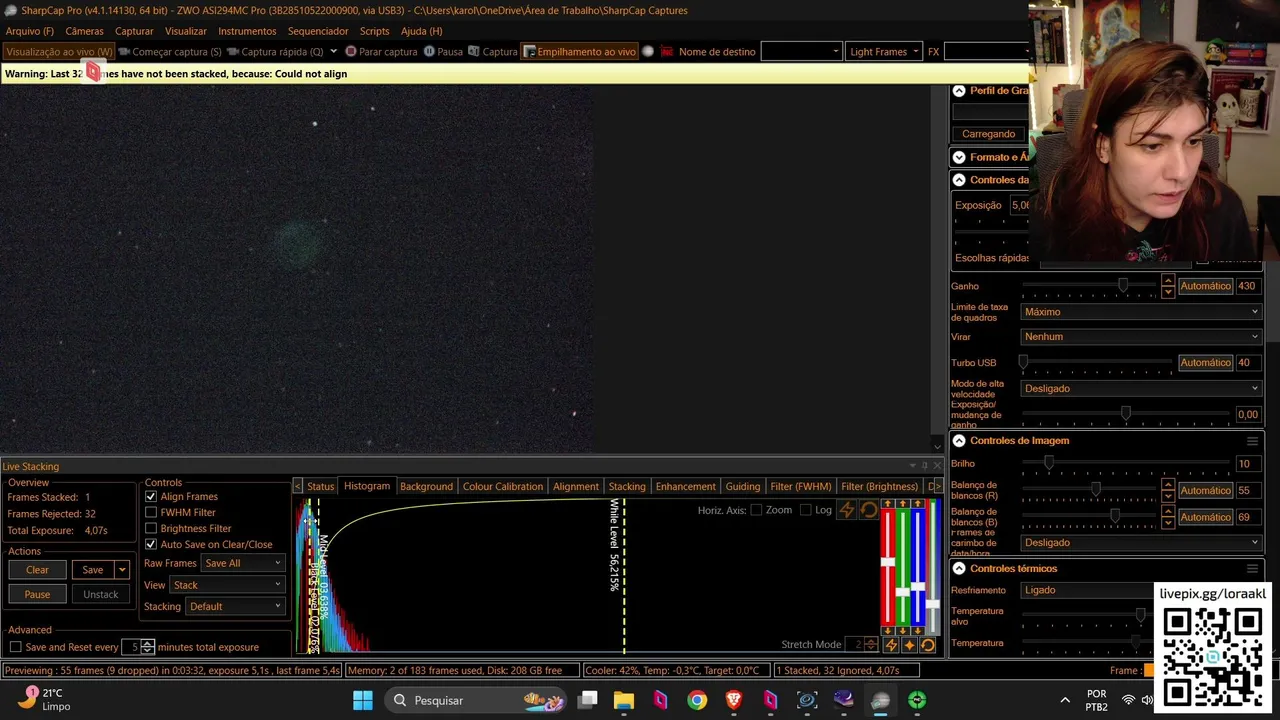Toggle Auto Save on Clear/Close checkbox
1280x720 pixels.
coord(151,545)
